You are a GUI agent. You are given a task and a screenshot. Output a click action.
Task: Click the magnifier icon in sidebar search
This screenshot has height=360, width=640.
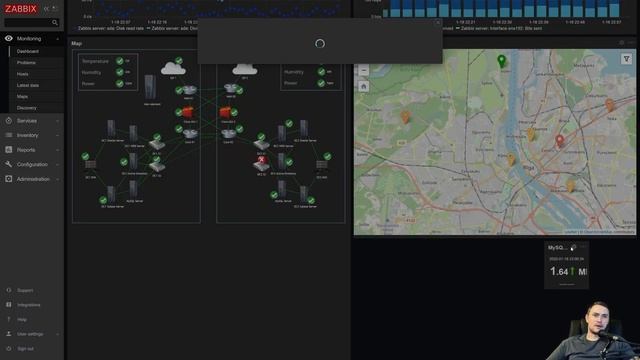coord(55,22)
